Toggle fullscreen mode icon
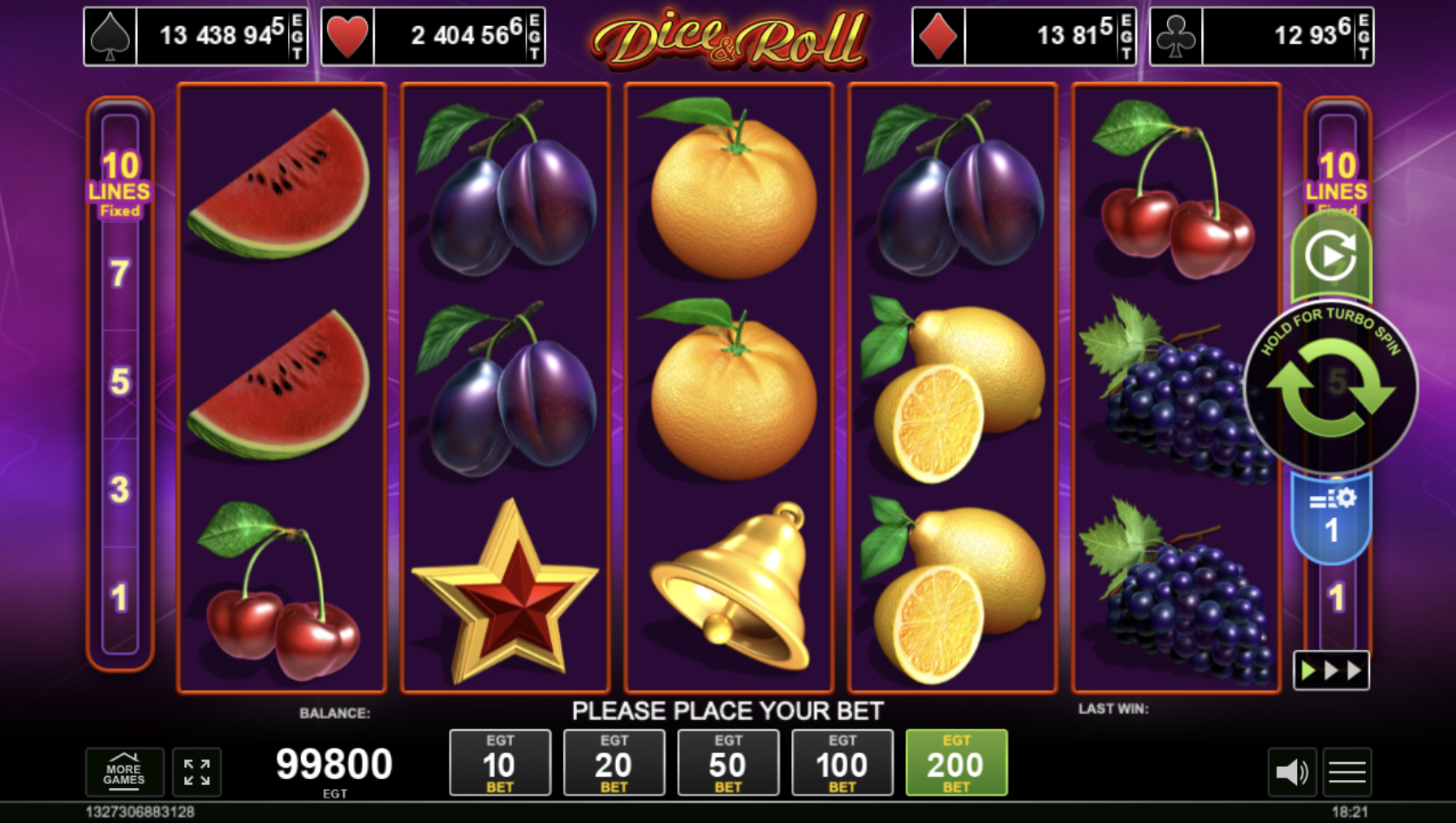 click(196, 772)
